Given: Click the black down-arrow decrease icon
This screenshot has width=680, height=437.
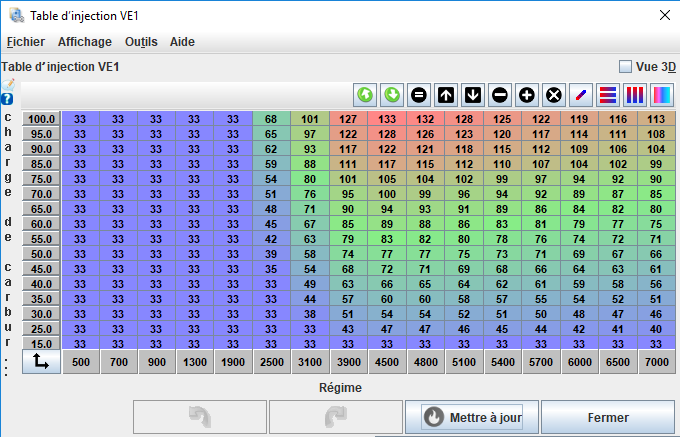Looking at the screenshot, I should pos(473,95).
